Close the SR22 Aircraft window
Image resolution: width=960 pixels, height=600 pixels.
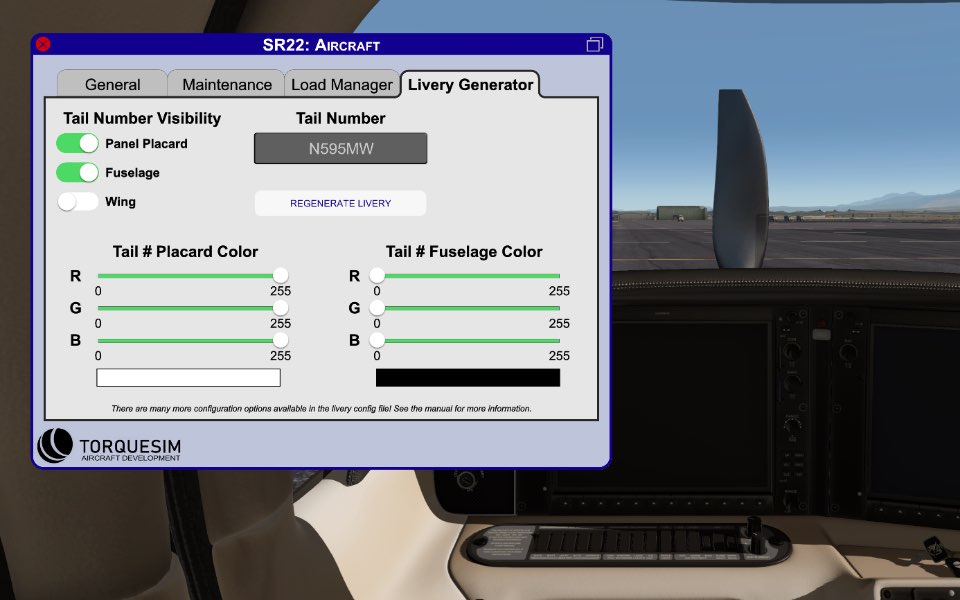pos(43,44)
